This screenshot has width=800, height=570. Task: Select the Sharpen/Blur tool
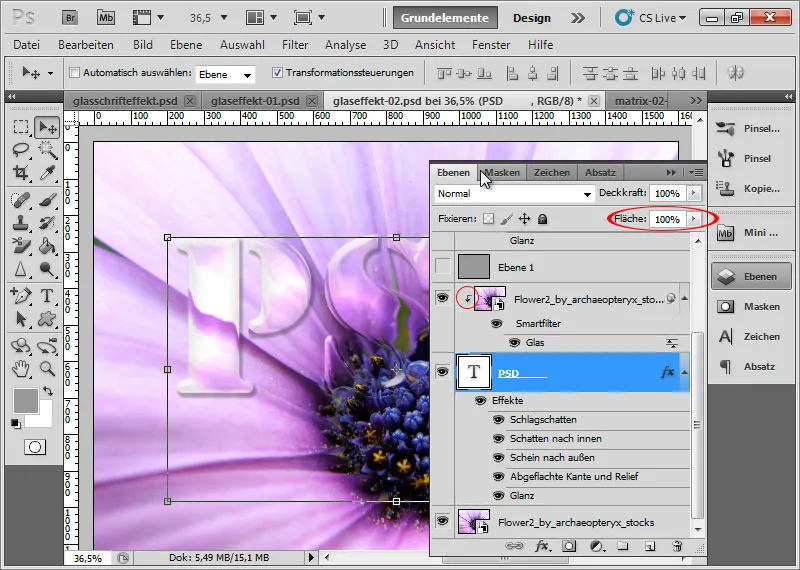[20, 268]
